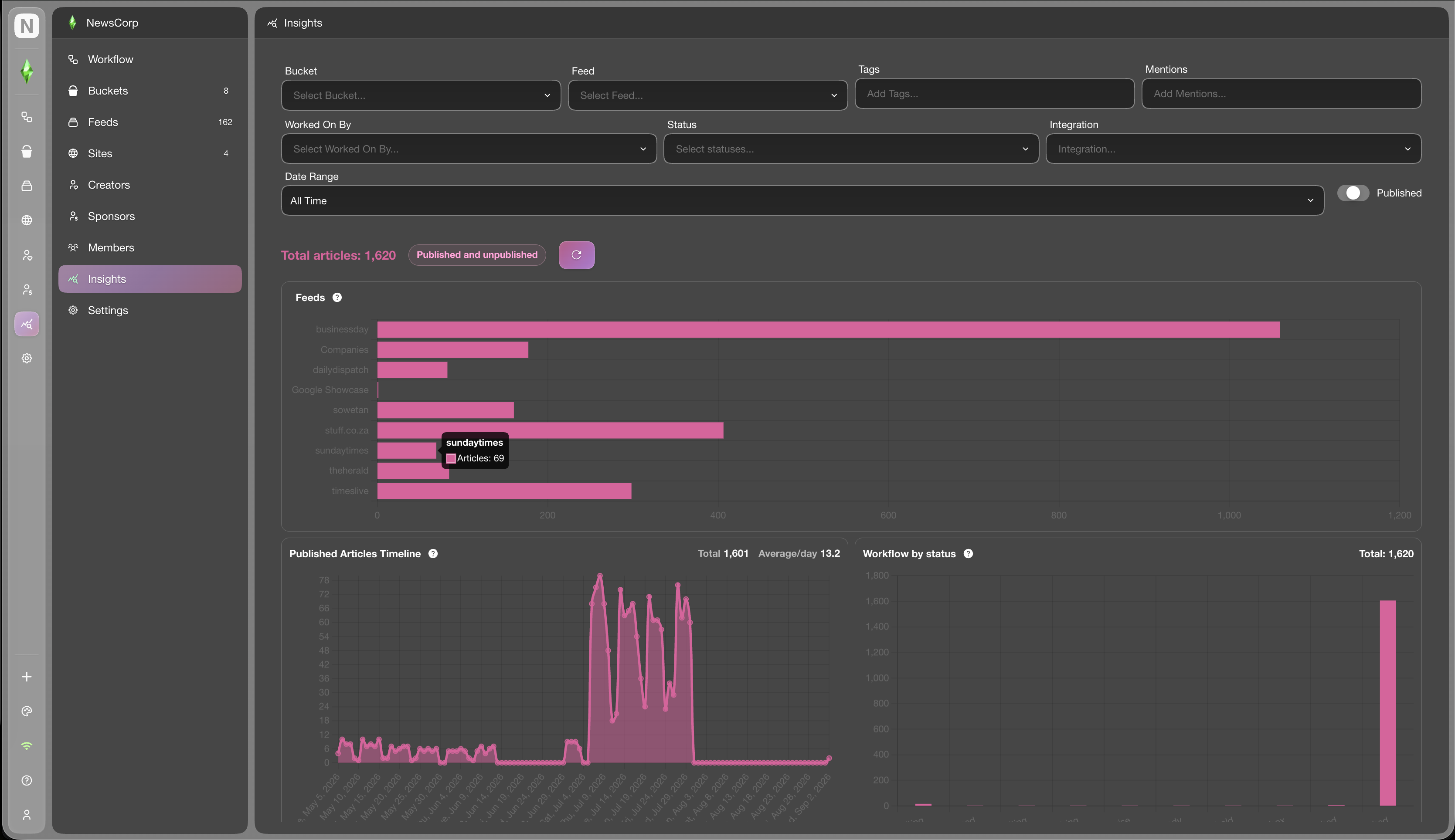Viewport: 1455px width, 840px height.
Task: Click Workflow by status help icon
Action: tap(969, 554)
